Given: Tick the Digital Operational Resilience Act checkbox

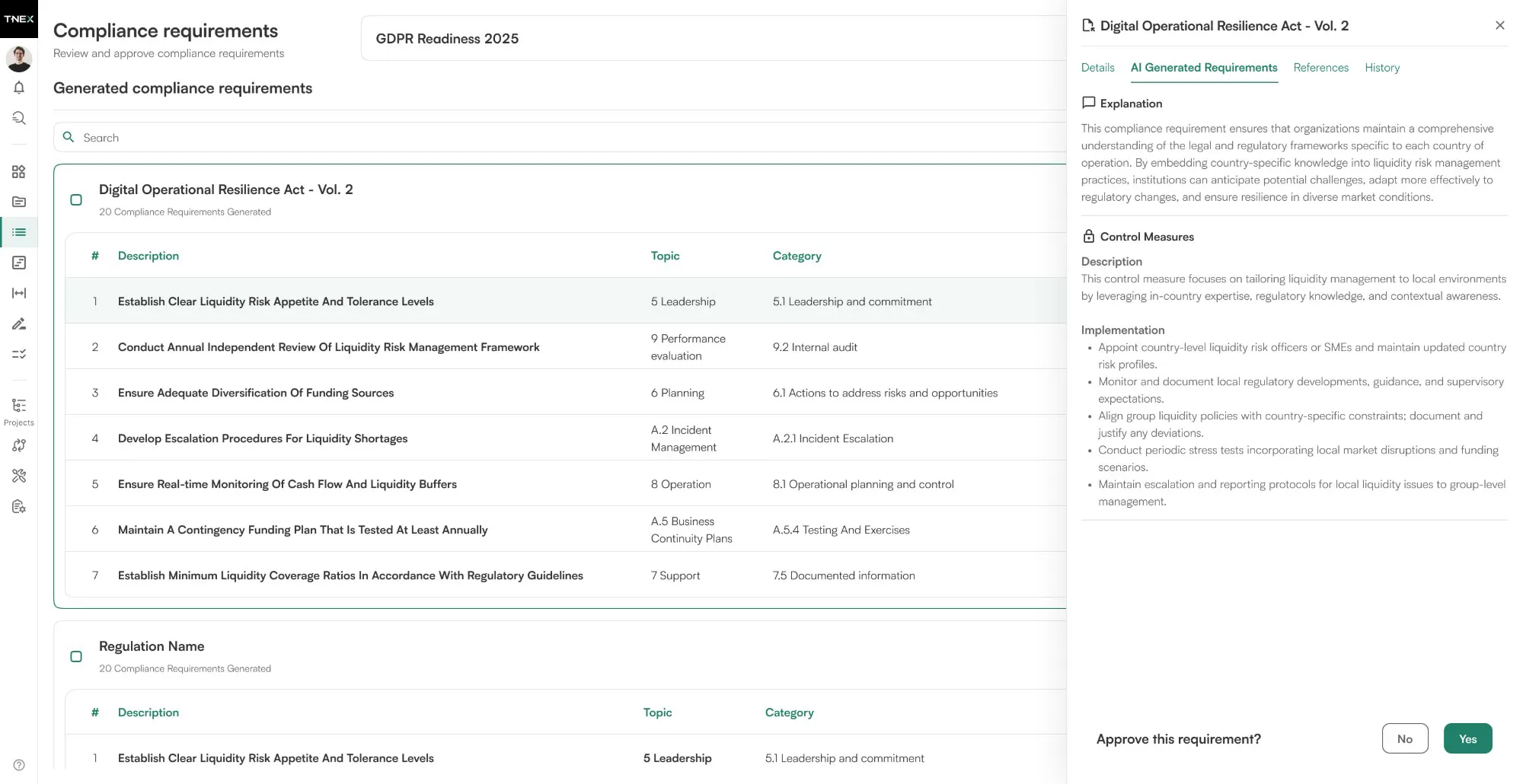Looking at the screenshot, I should point(76,199).
